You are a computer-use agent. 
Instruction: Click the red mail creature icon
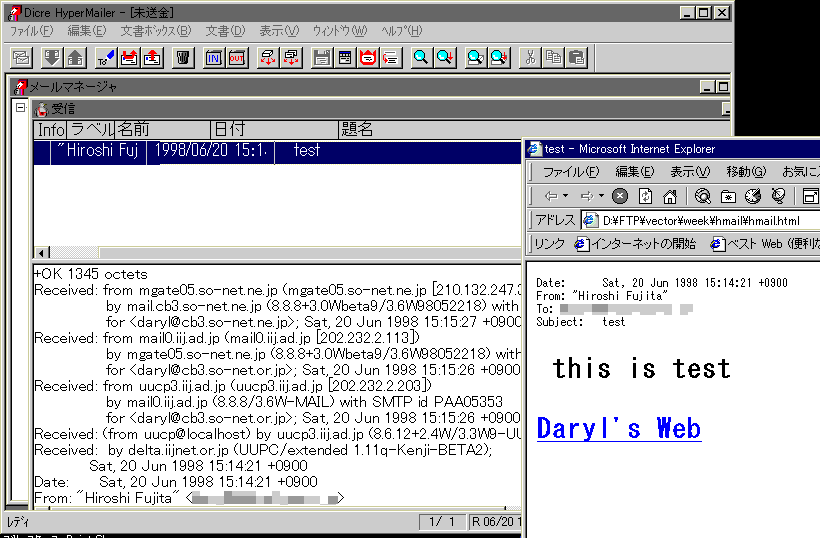[x=368, y=58]
